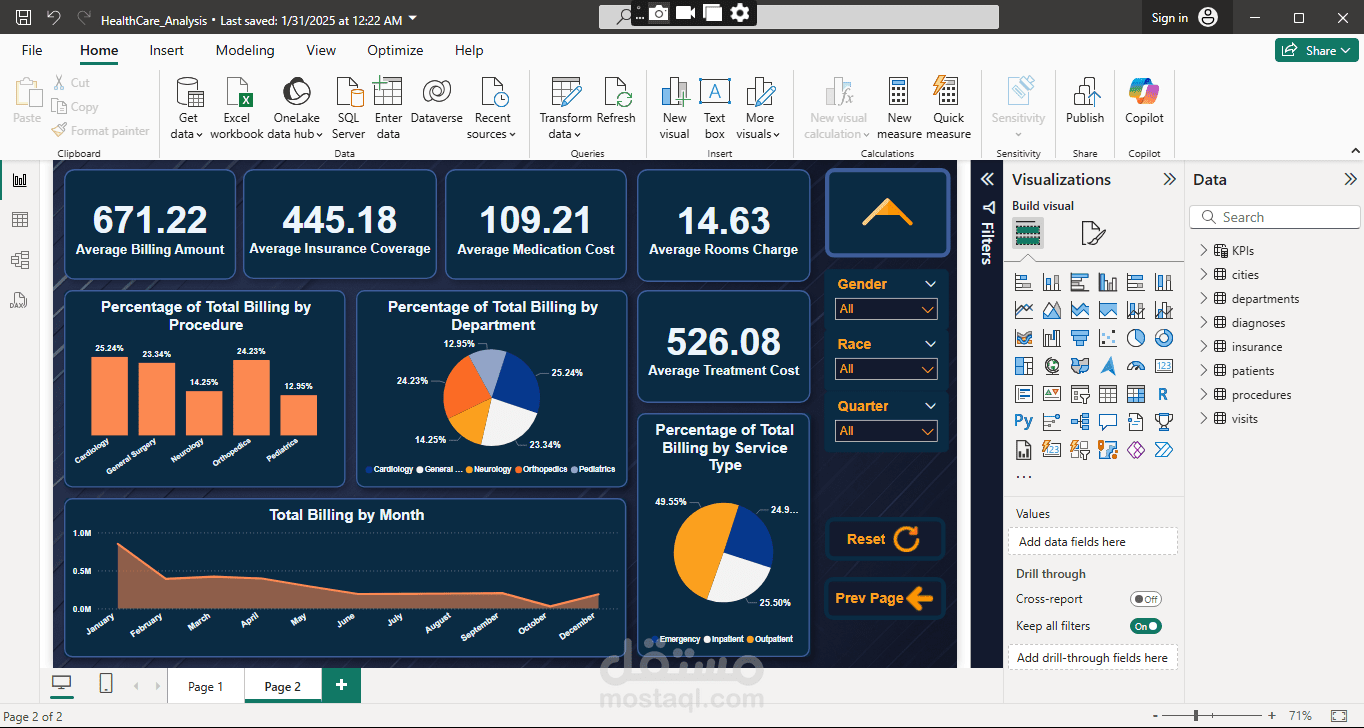Click the Refresh queries icon

click(616, 93)
